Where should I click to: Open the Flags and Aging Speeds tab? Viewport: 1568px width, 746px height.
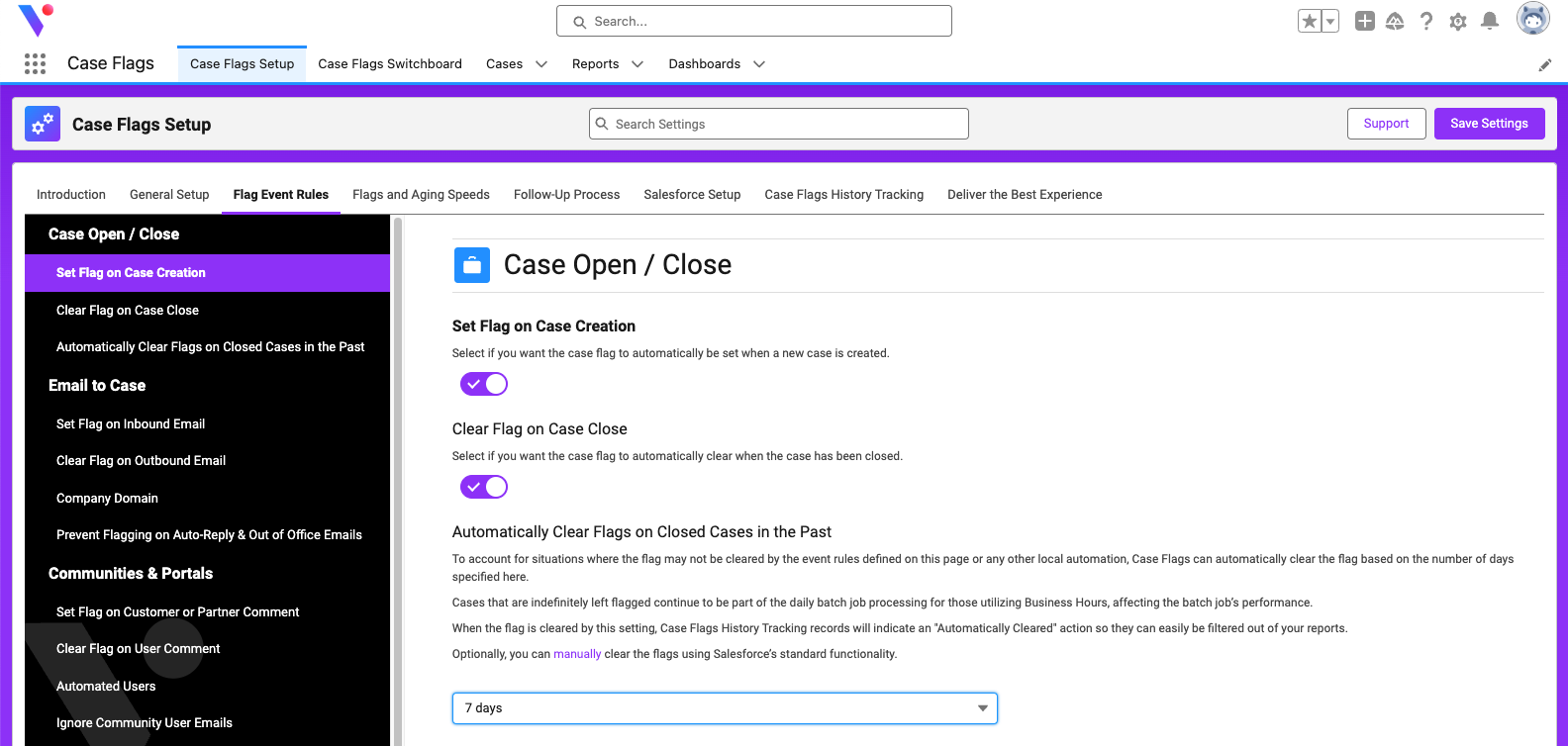(421, 195)
